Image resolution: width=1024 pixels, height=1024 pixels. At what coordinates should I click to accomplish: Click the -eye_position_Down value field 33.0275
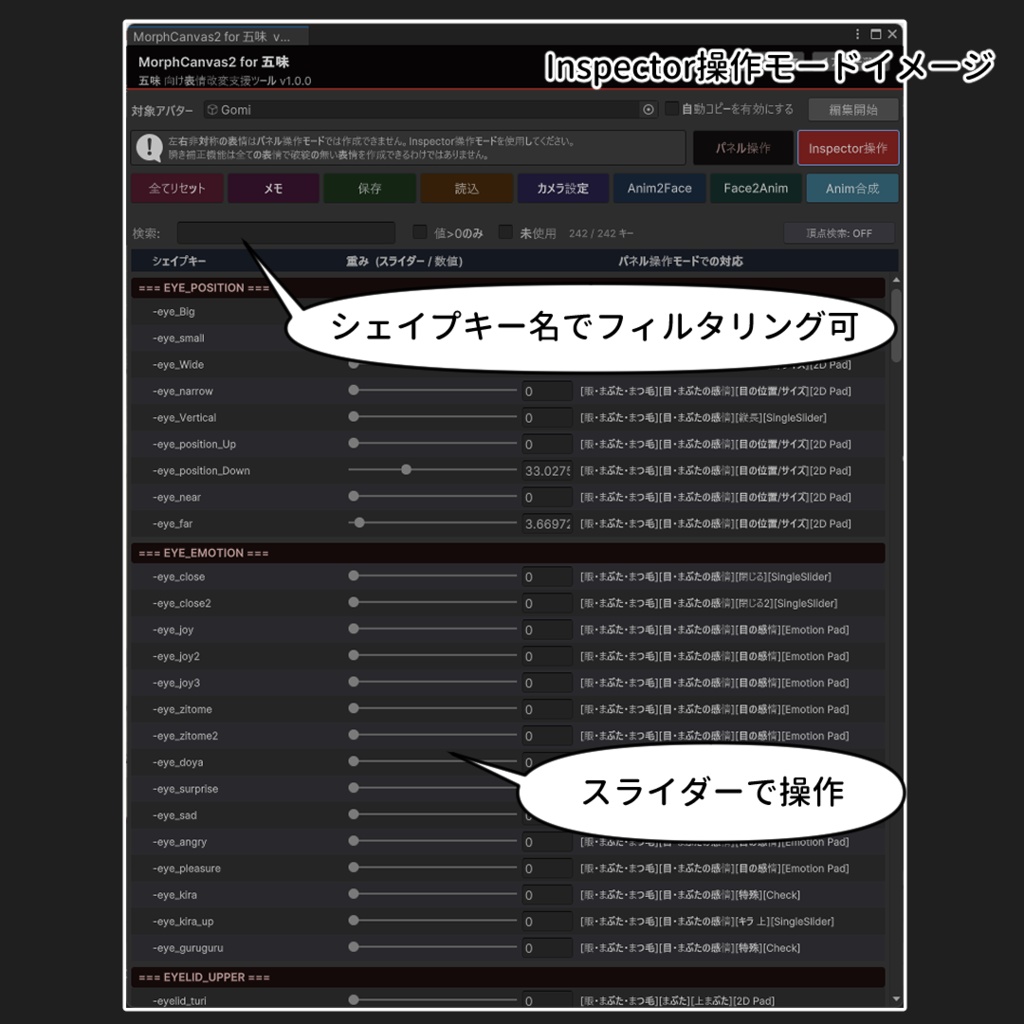click(547, 471)
